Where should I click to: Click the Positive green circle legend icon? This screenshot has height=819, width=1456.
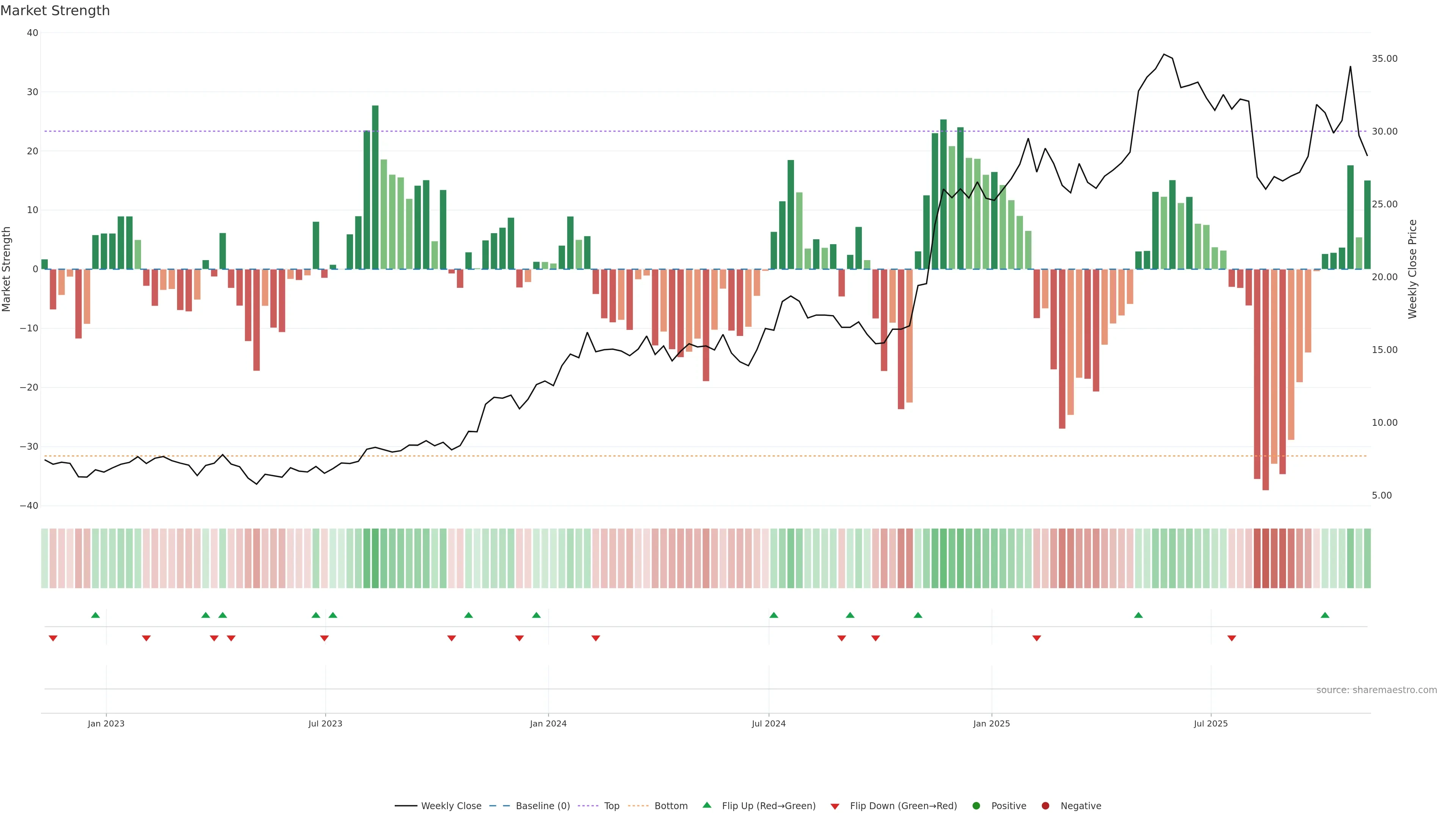976,806
